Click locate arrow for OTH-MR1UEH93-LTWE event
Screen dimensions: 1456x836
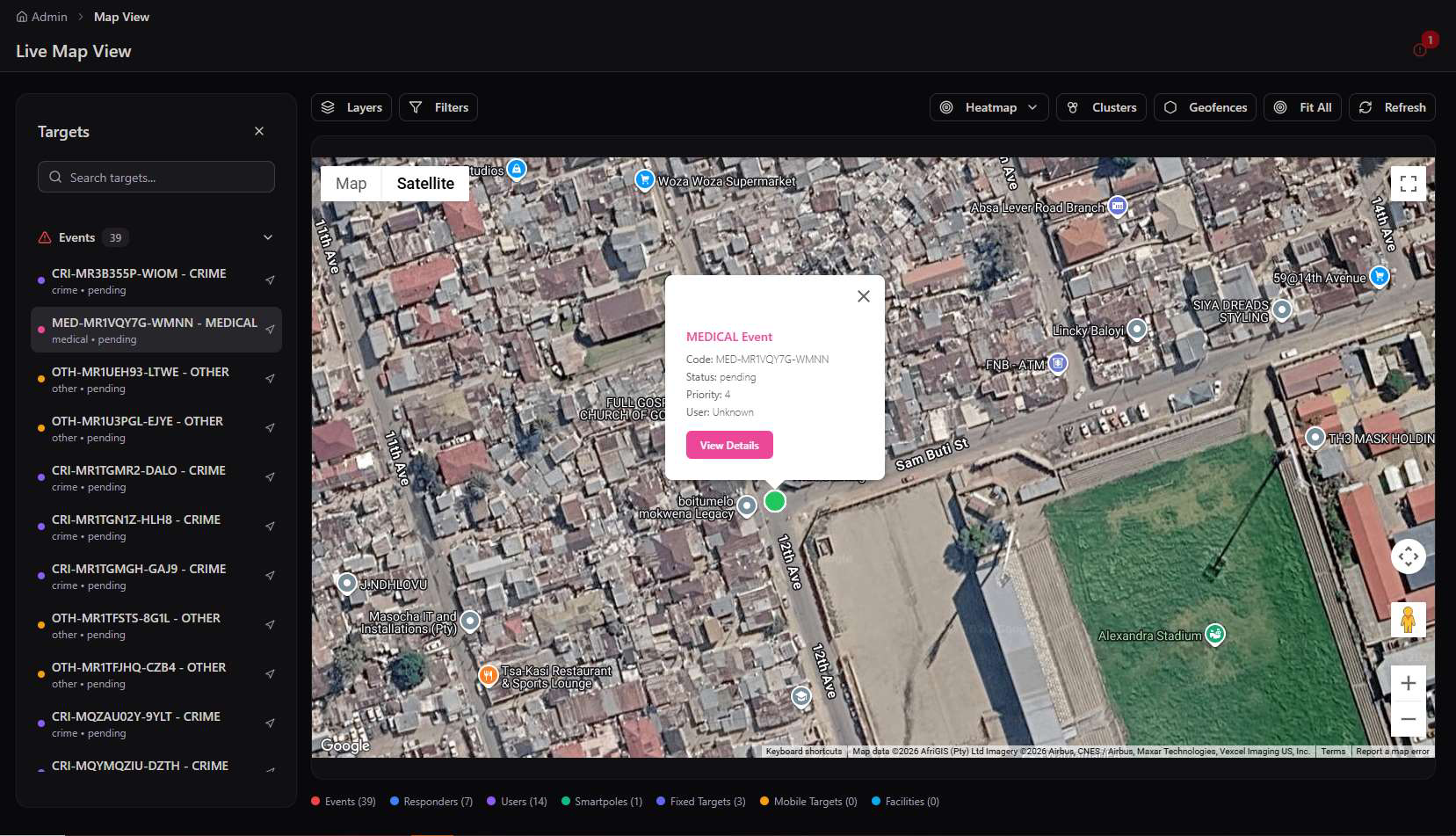coord(270,379)
